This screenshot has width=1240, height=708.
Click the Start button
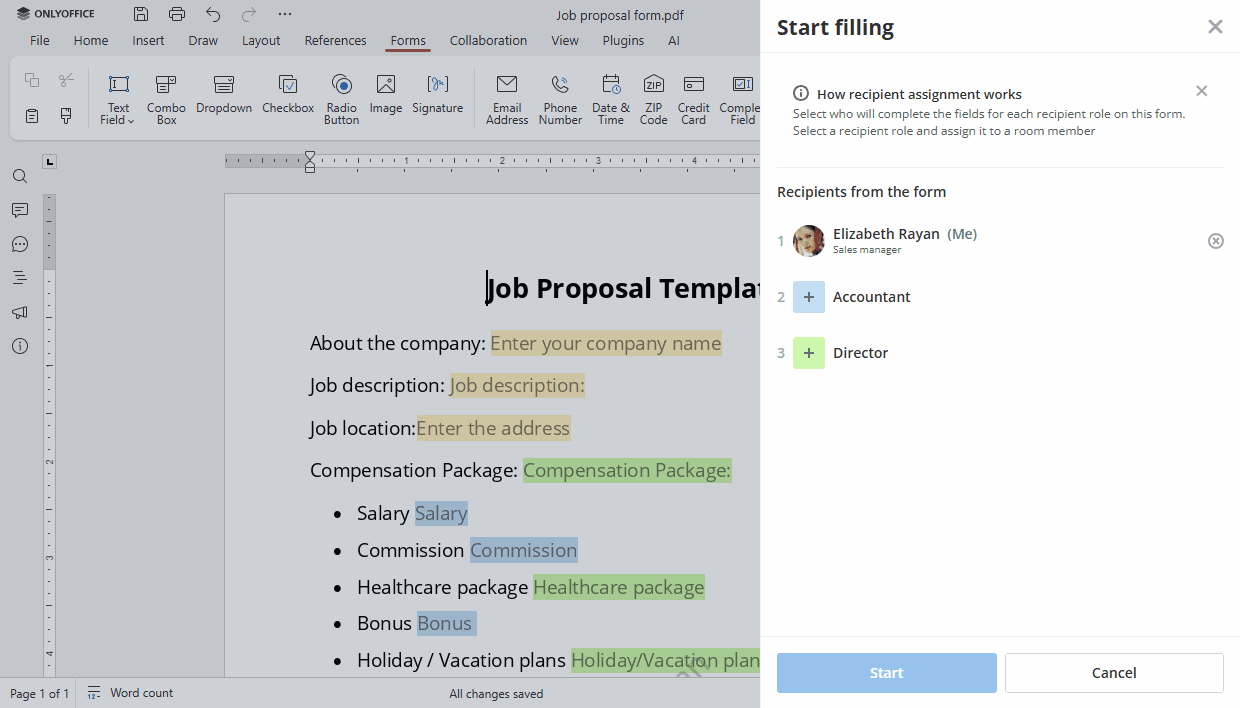(886, 673)
